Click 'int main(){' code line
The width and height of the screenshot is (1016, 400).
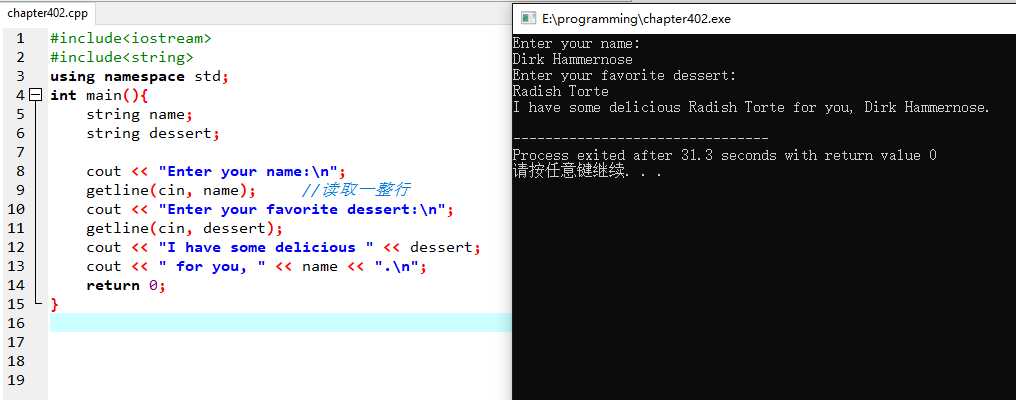(99, 95)
